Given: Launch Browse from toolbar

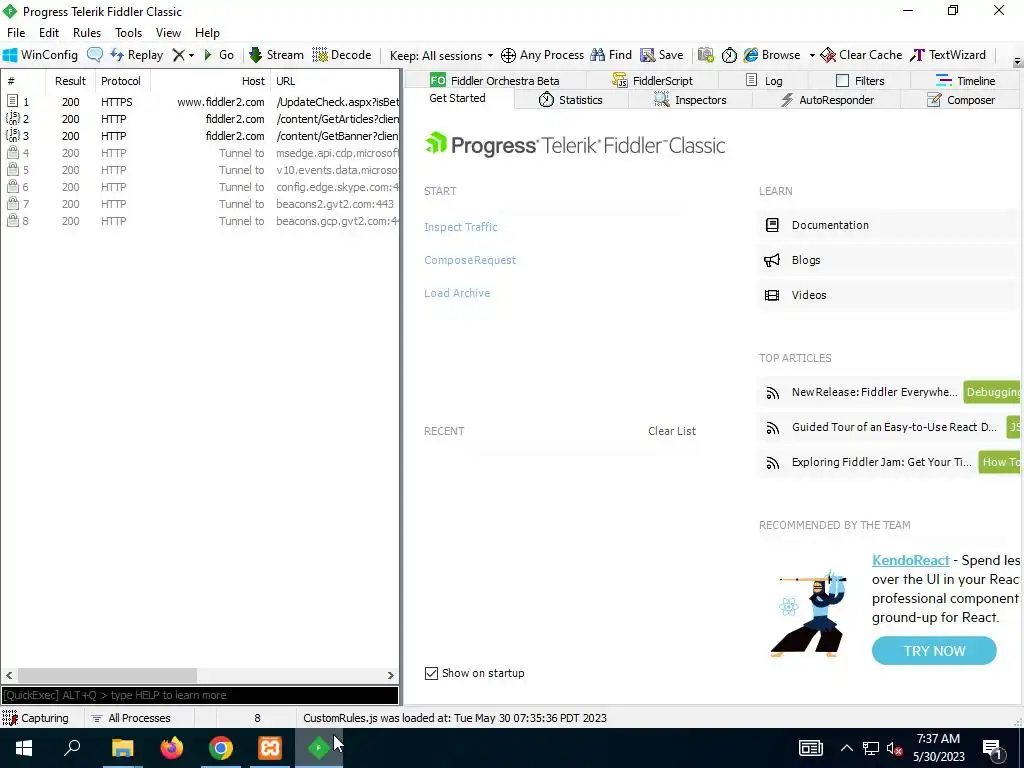Looking at the screenshot, I should (x=772, y=55).
